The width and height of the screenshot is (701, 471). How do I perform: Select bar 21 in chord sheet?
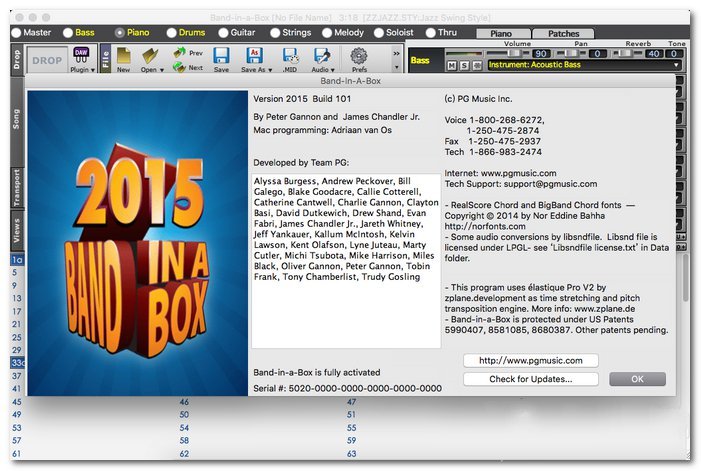pyautogui.click(x=17, y=324)
